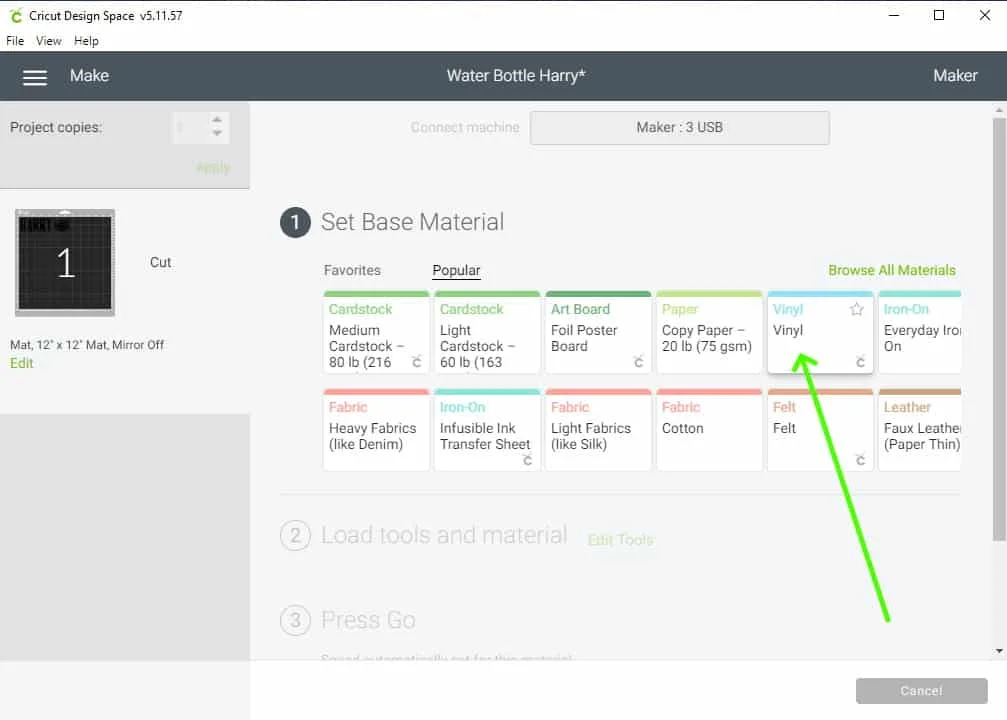This screenshot has width=1007, height=720.
Task: Select Foil Poster Board material
Action: [x=598, y=332]
